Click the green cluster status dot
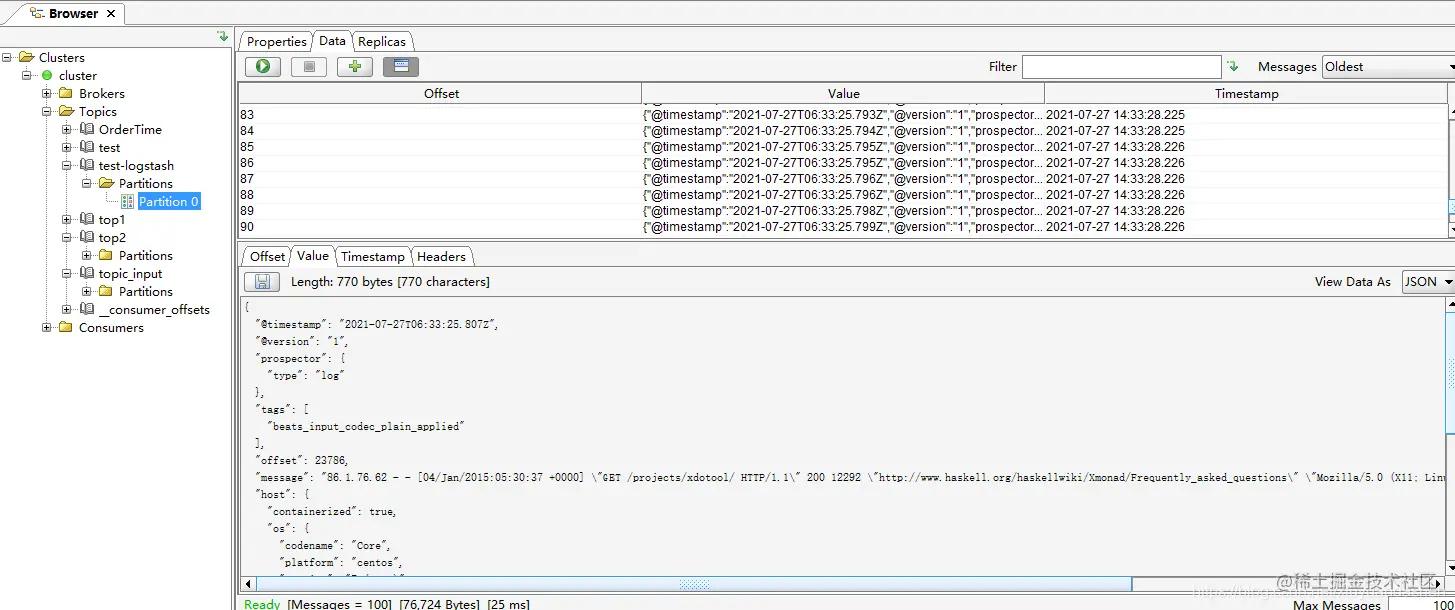The image size is (1455, 610). click(47, 75)
